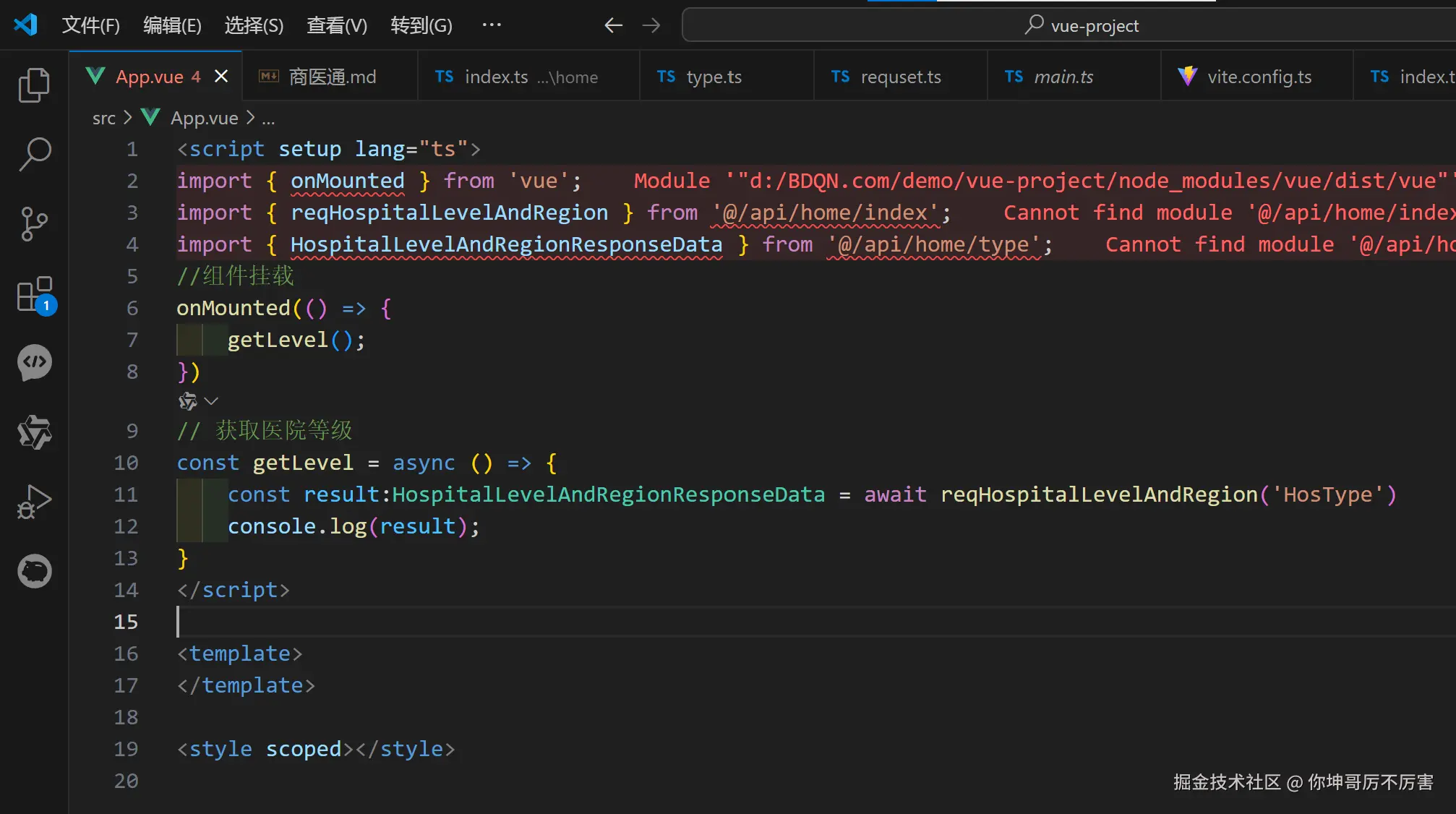The height and width of the screenshot is (814, 1456).
Task: Go forward with the right arrow
Action: point(651,26)
